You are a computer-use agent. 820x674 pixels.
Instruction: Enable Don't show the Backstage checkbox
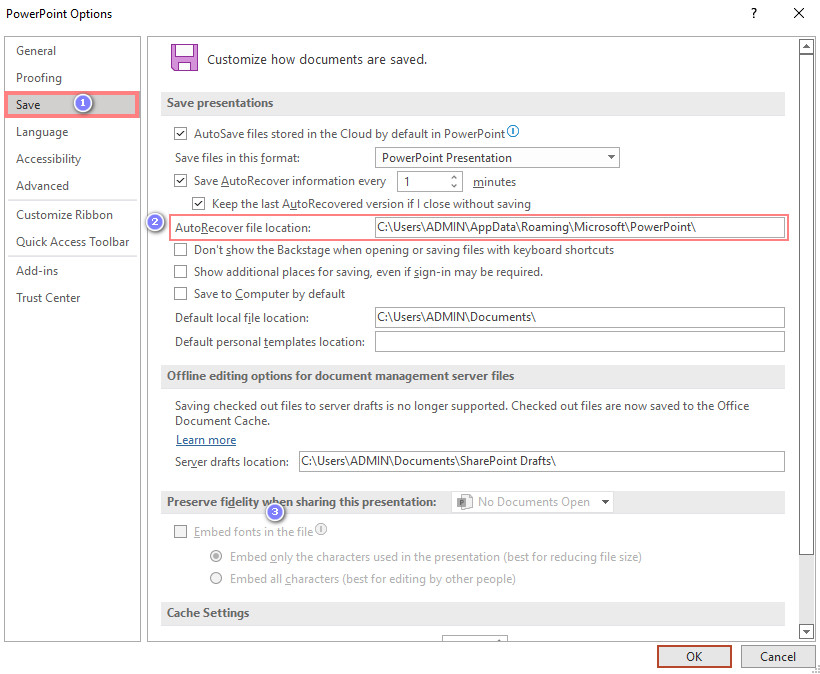(180, 250)
